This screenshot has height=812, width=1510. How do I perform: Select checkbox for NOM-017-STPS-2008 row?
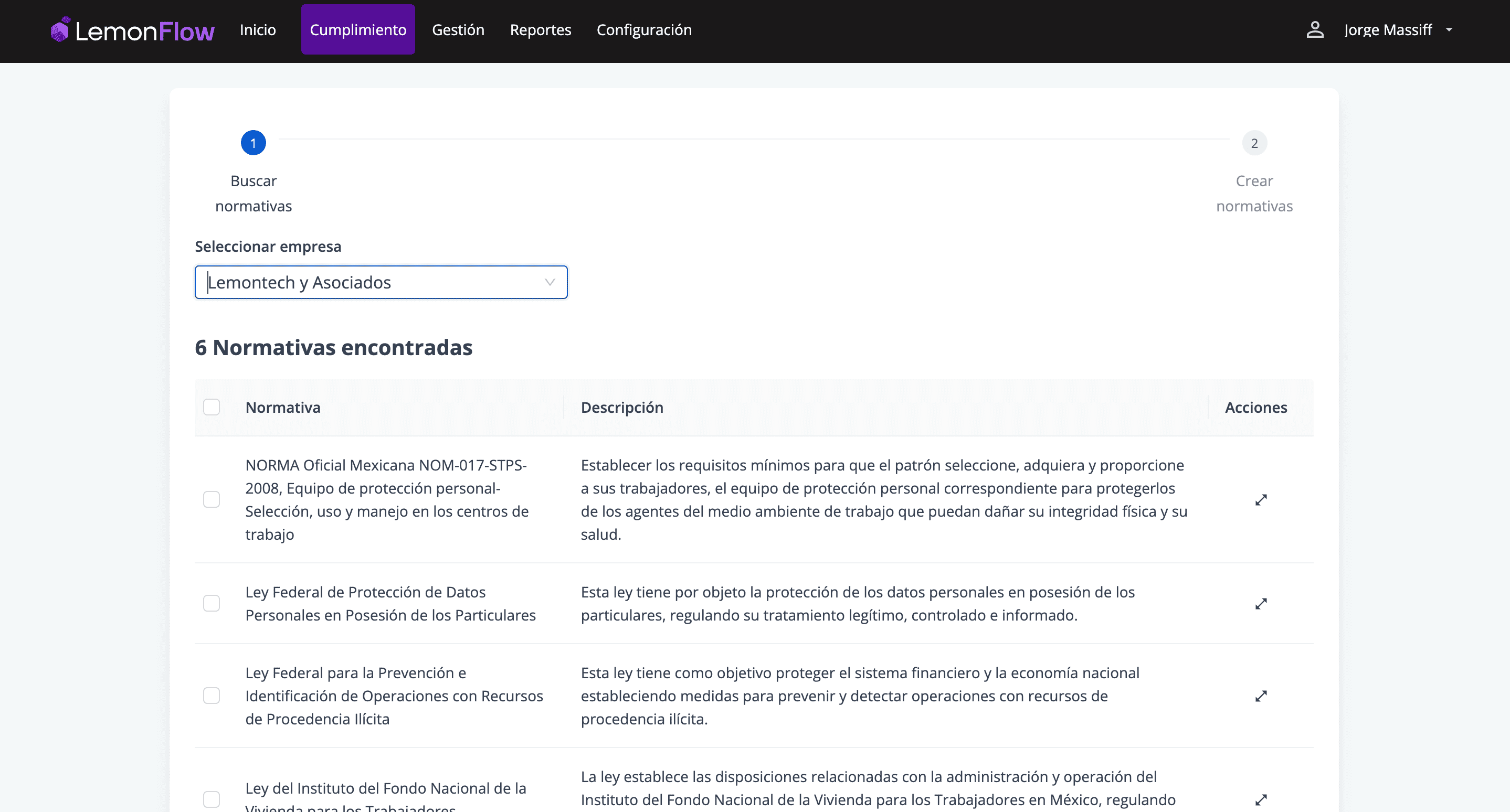coord(211,499)
